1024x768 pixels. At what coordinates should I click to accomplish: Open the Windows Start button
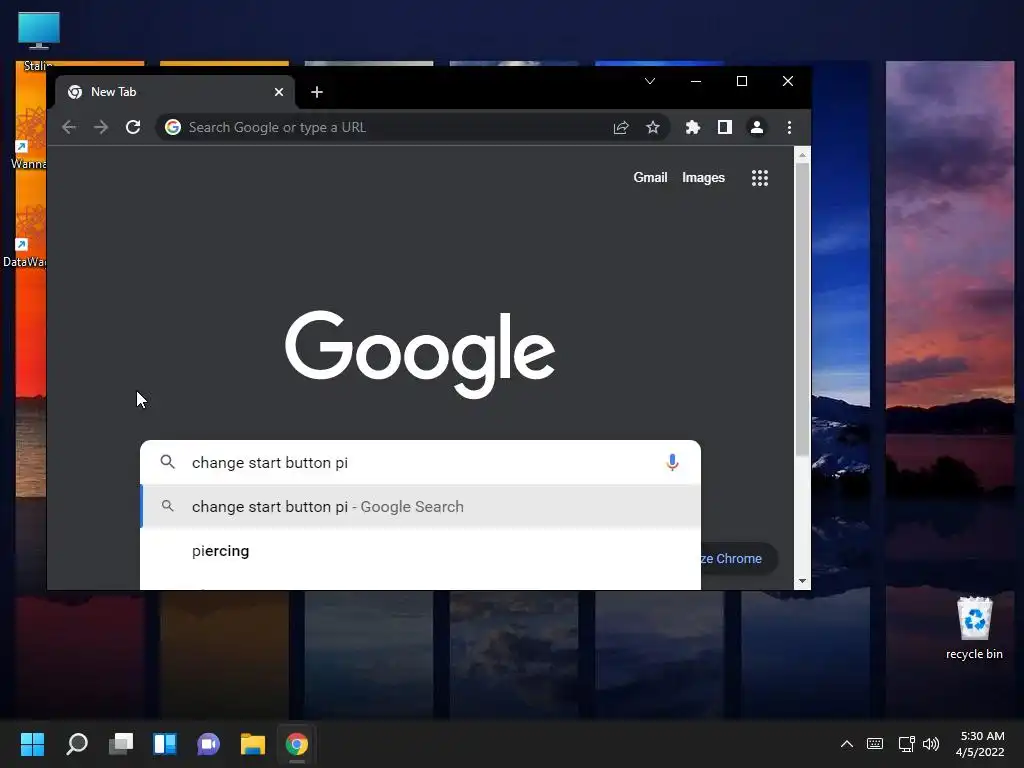coord(32,744)
